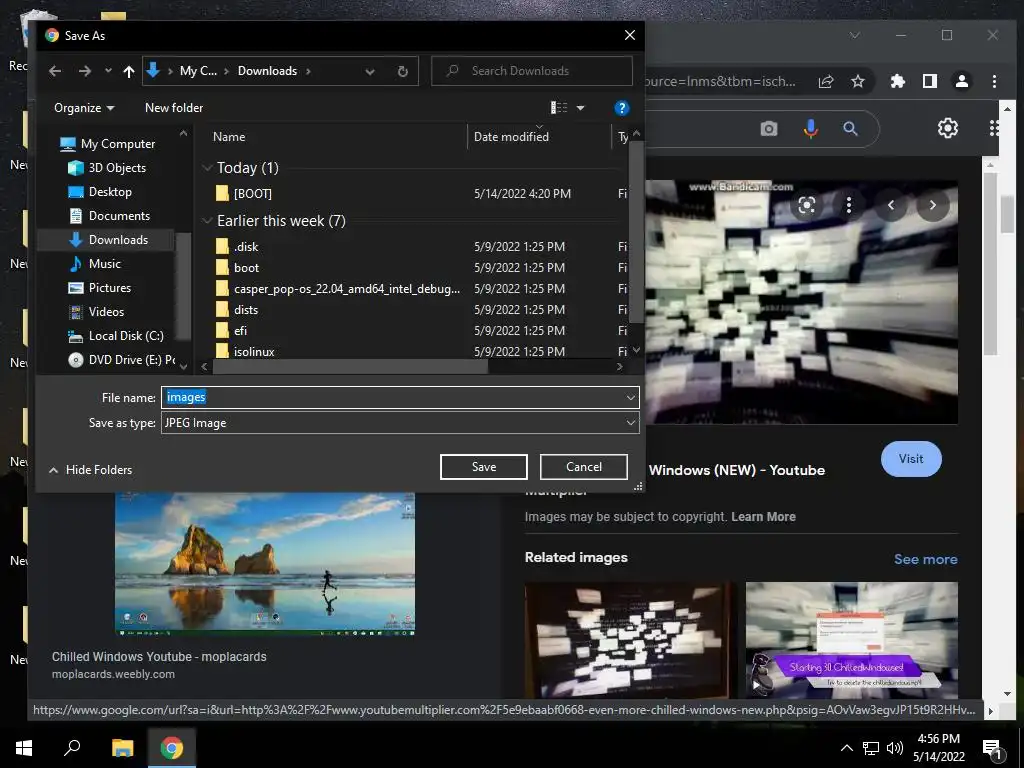The image size is (1024, 768).
Task: Go up one folder level
Action: pos(129,71)
